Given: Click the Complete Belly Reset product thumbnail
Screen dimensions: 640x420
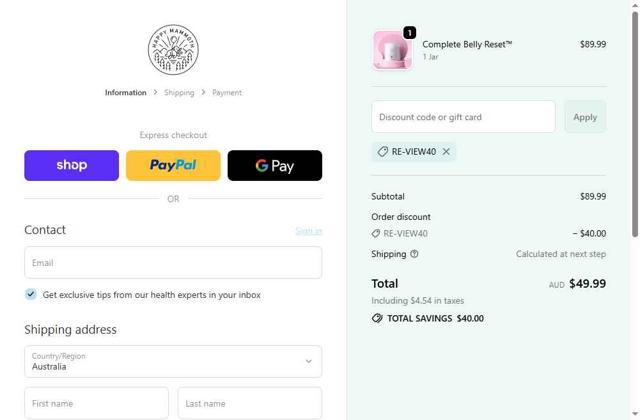Looking at the screenshot, I should click(392, 50).
